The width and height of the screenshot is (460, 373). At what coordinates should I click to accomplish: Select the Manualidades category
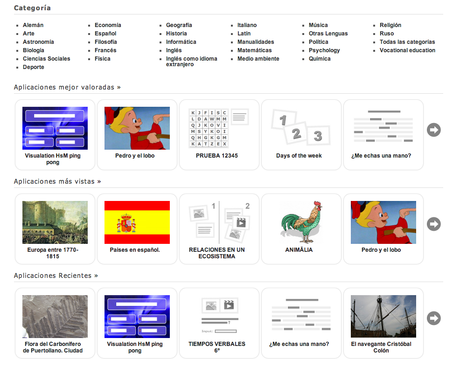tap(256, 42)
